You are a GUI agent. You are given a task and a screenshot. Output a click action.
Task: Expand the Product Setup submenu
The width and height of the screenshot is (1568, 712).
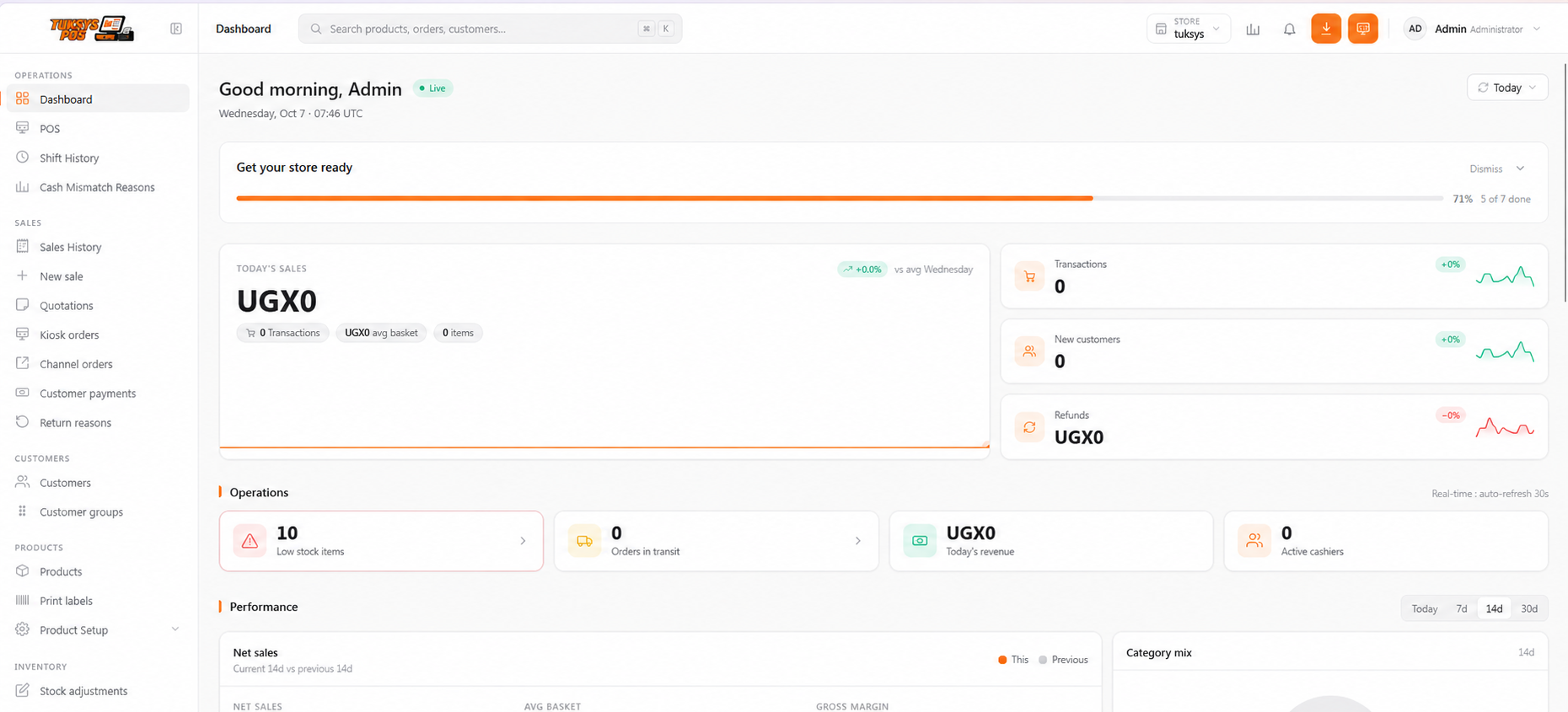click(x=175, y=629)
